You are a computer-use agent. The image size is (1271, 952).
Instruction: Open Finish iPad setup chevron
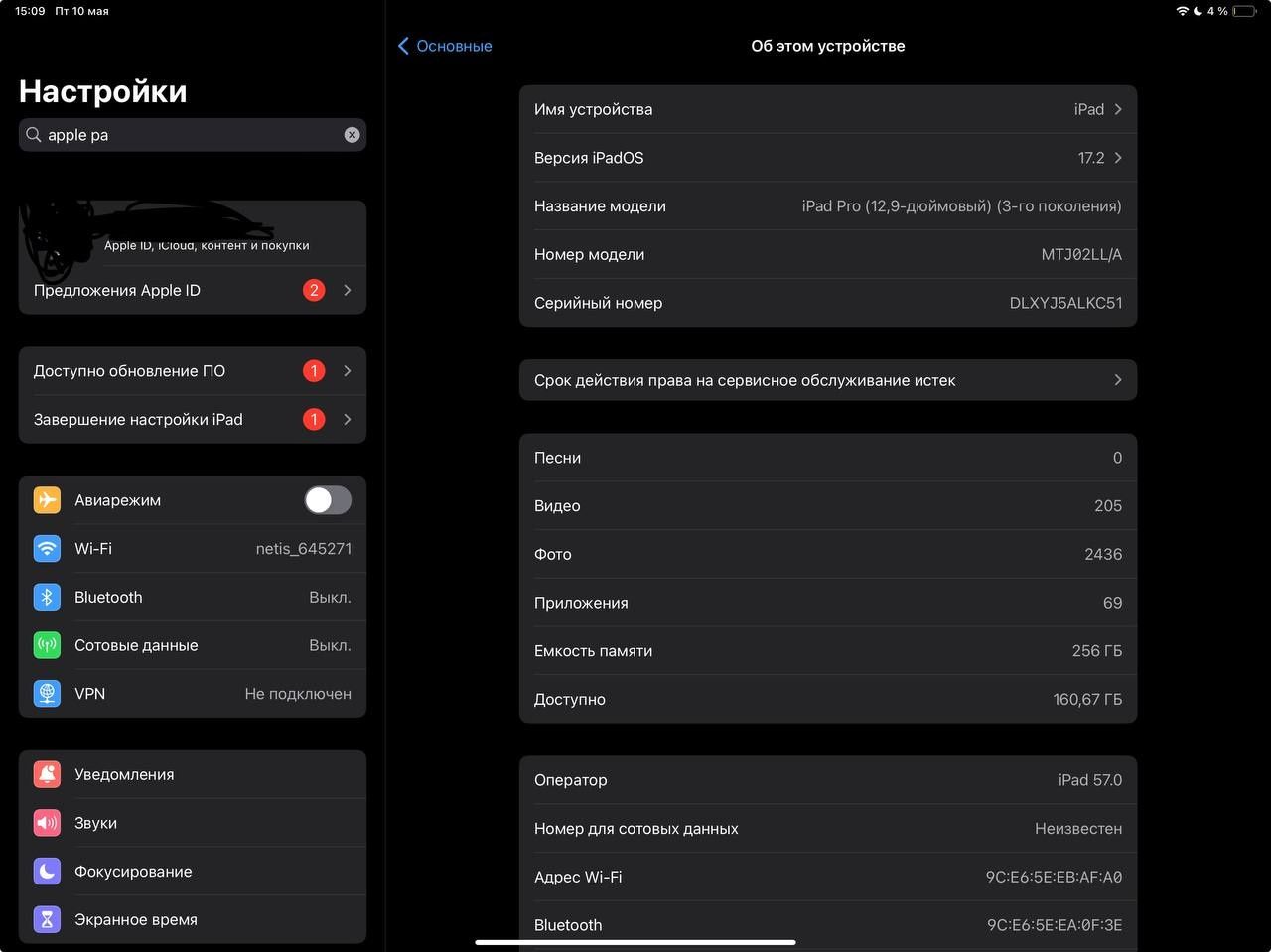click(348, 419)
